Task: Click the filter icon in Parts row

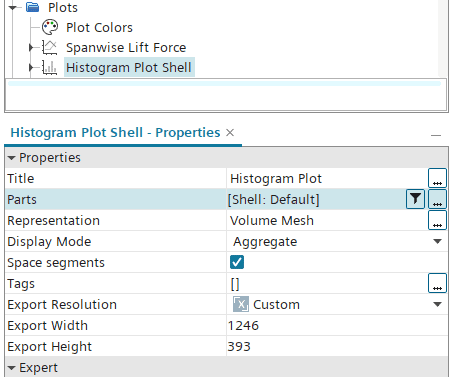Action: point(415,199)
